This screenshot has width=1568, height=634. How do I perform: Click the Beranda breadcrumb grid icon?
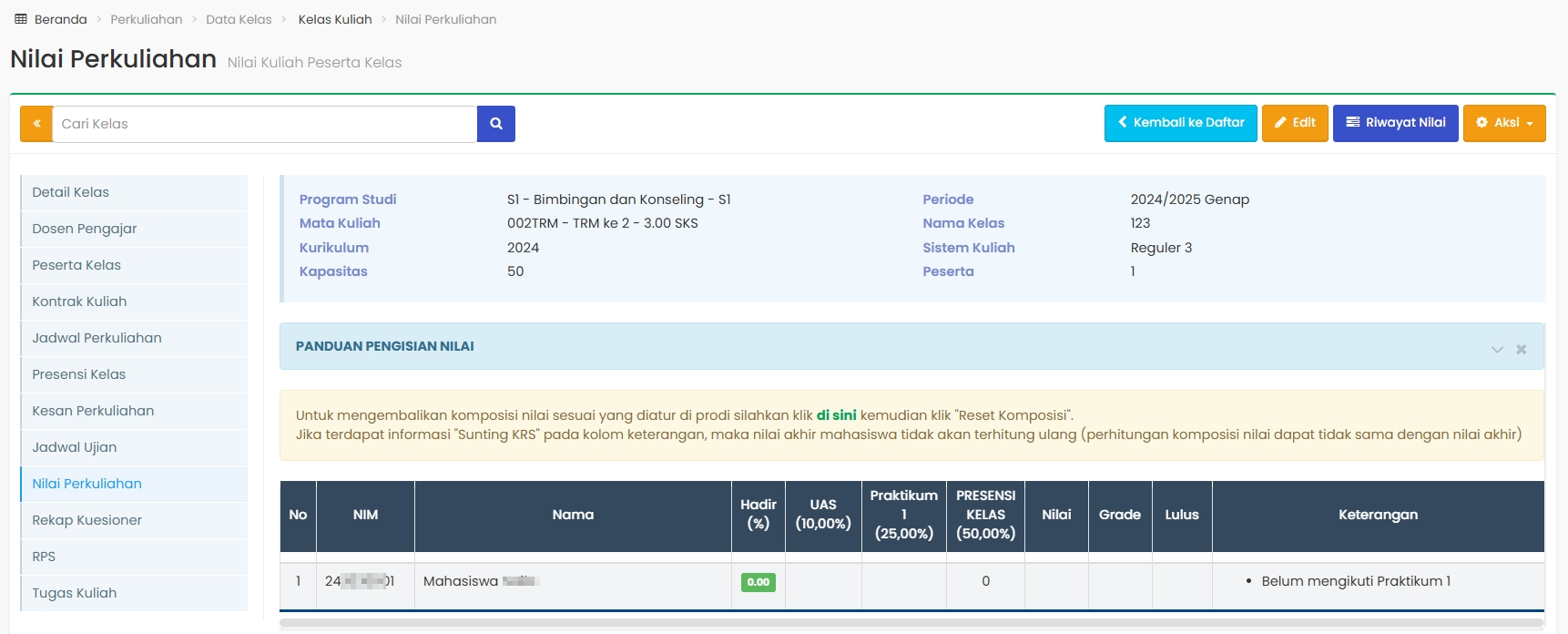click(21, 19)
